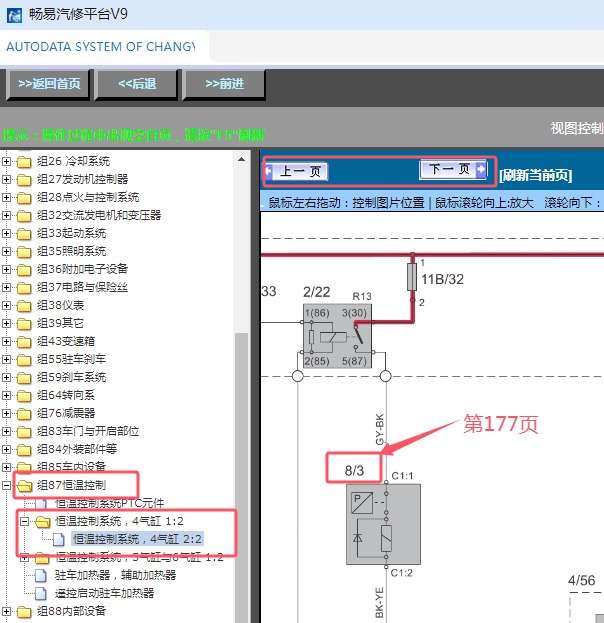Click folder icon of 组76减震器

click(24, 414)
